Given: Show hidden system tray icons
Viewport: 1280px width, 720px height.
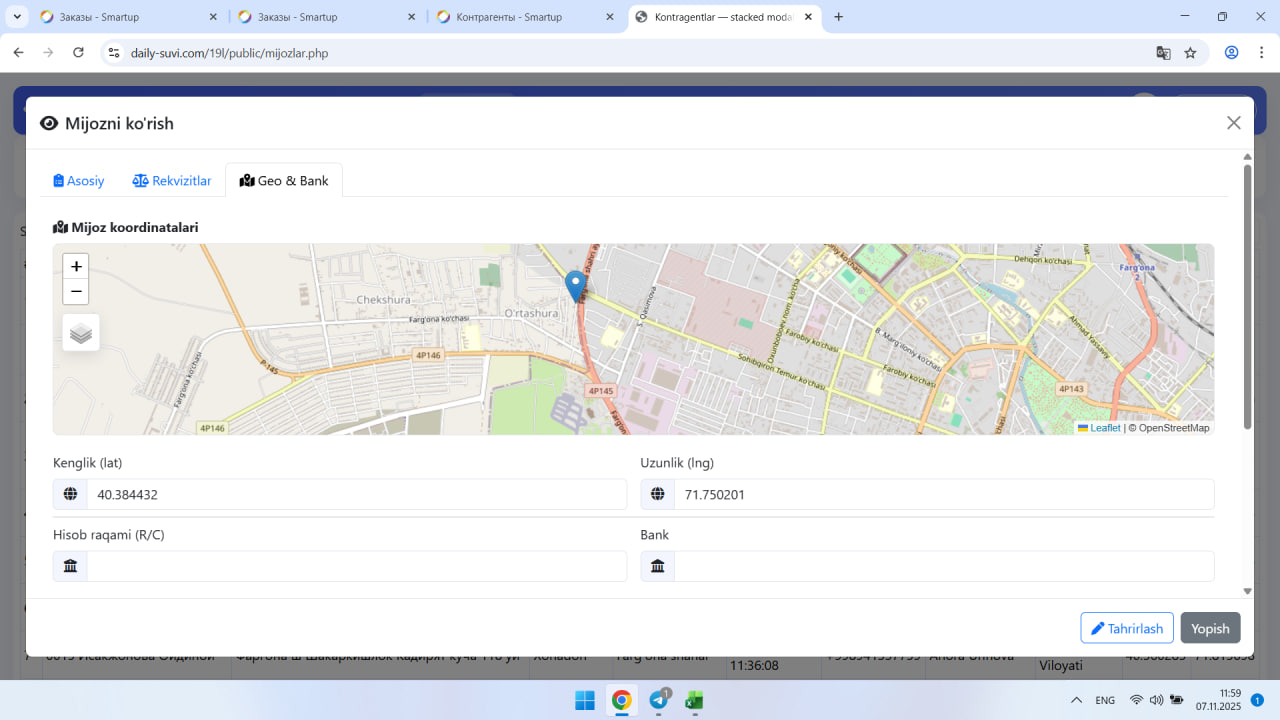Looking at the screenshot, I should click(x=1076, y=700).
